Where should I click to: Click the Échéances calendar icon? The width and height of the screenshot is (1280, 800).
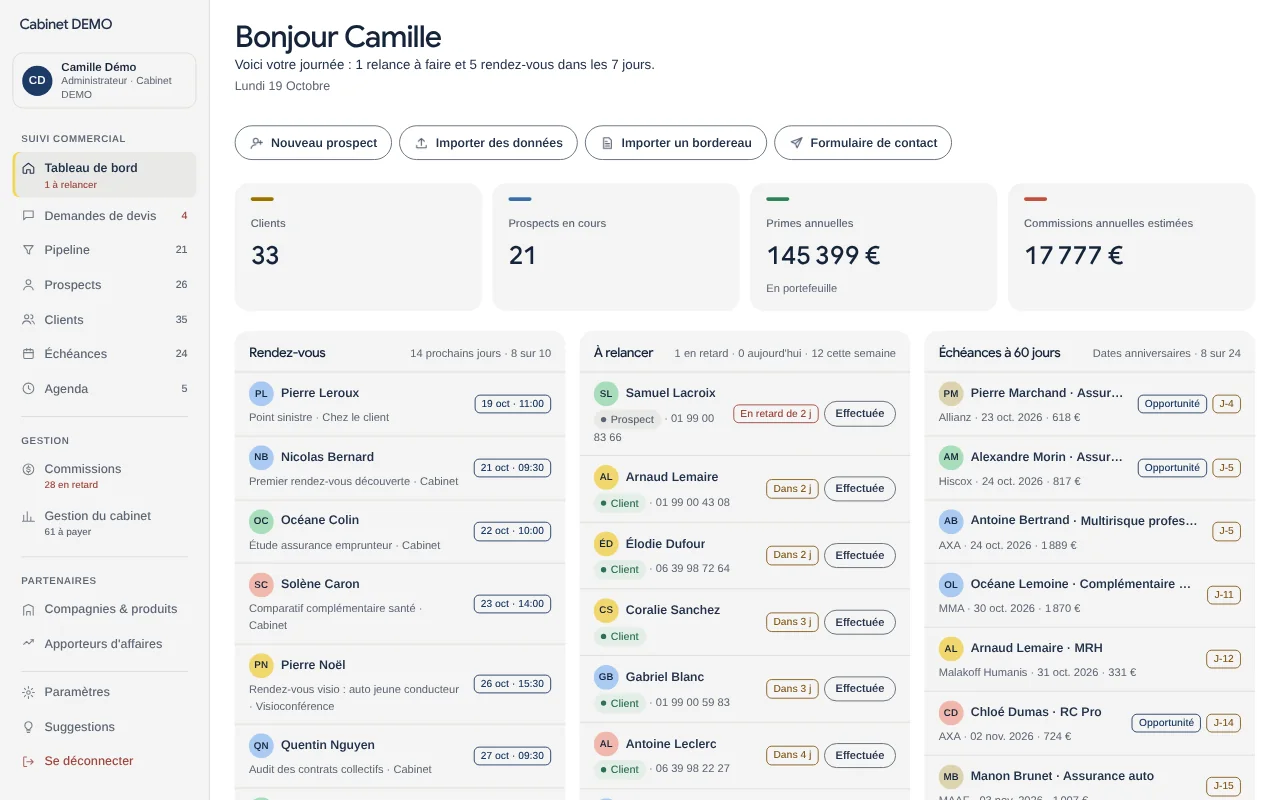(x=28, y=354)
